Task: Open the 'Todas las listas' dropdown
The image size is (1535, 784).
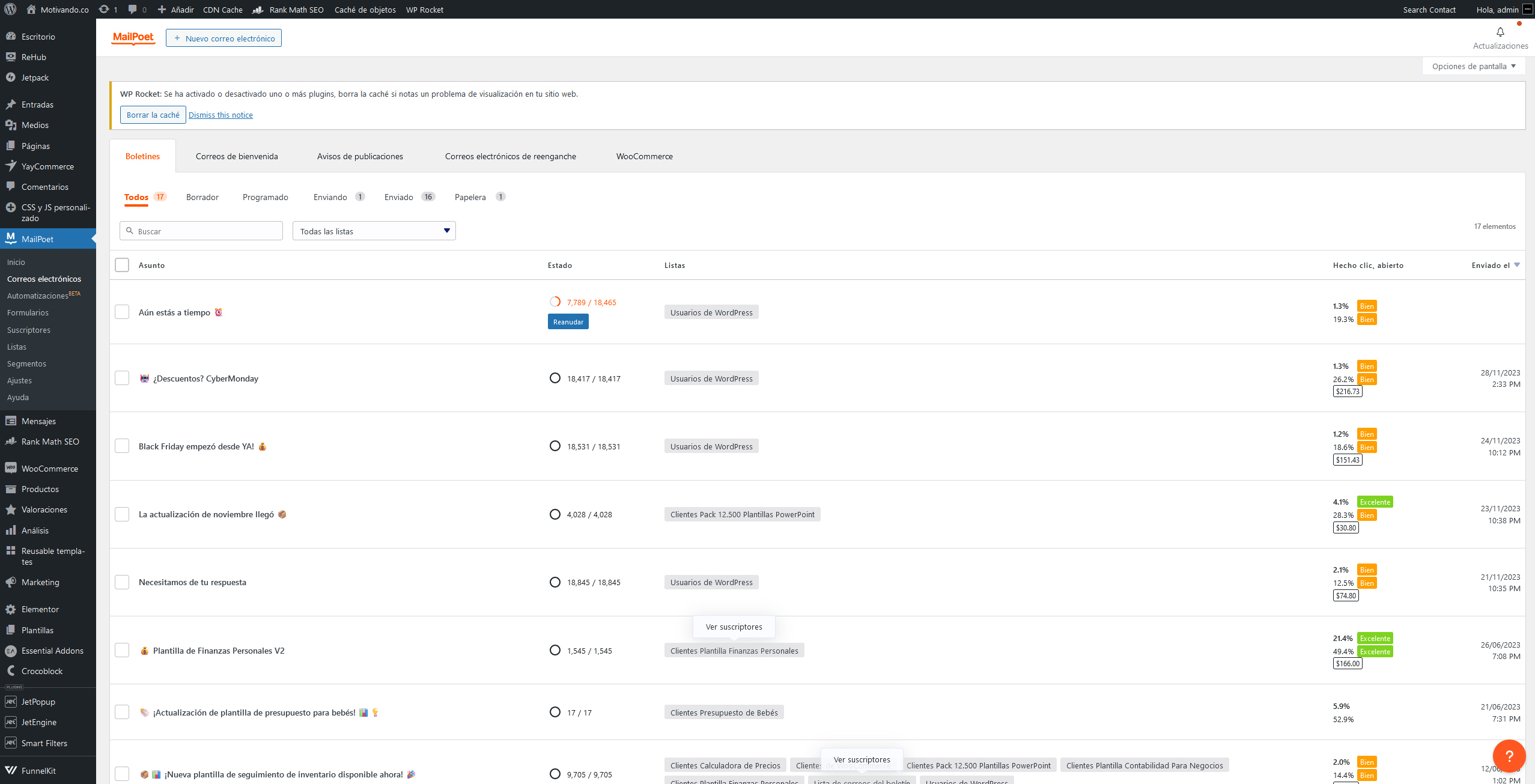Action: pos(374,231)
